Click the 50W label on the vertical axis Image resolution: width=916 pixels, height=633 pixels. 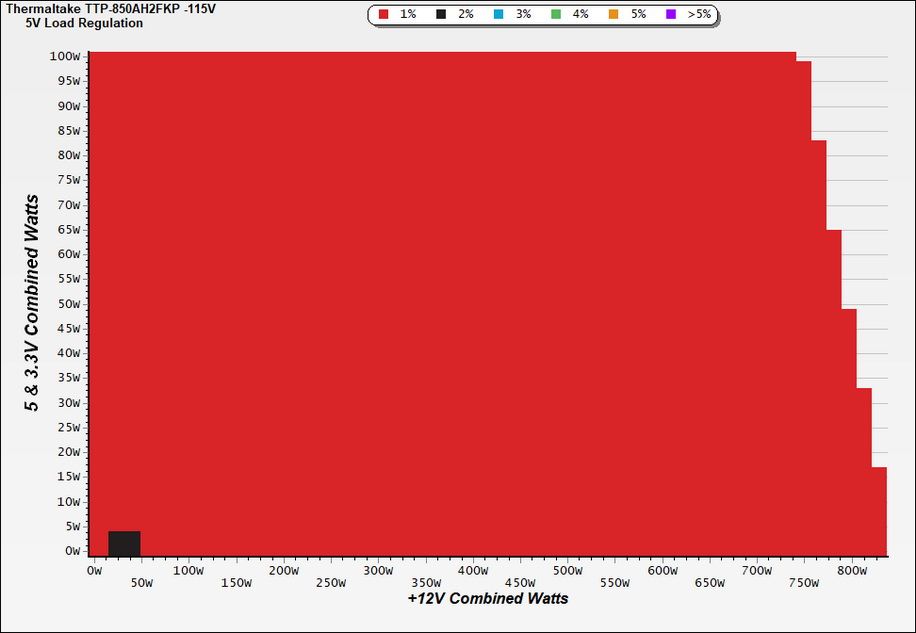coord(68,304)
